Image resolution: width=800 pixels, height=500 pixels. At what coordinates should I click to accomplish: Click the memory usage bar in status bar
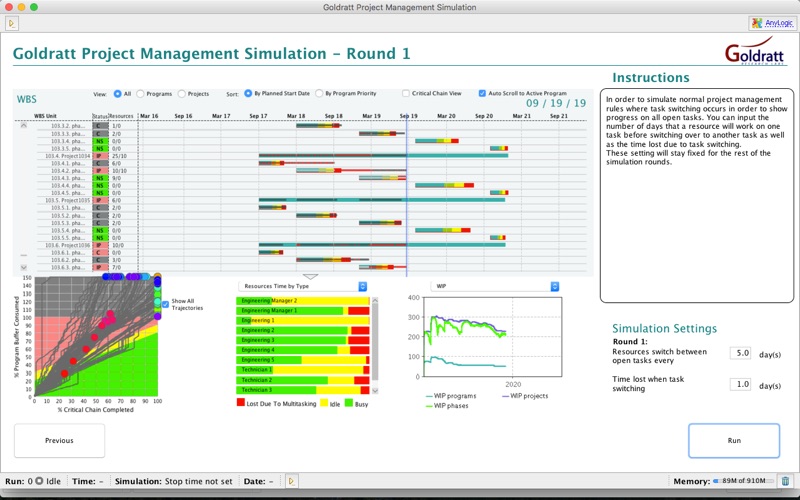coord(744,481)
